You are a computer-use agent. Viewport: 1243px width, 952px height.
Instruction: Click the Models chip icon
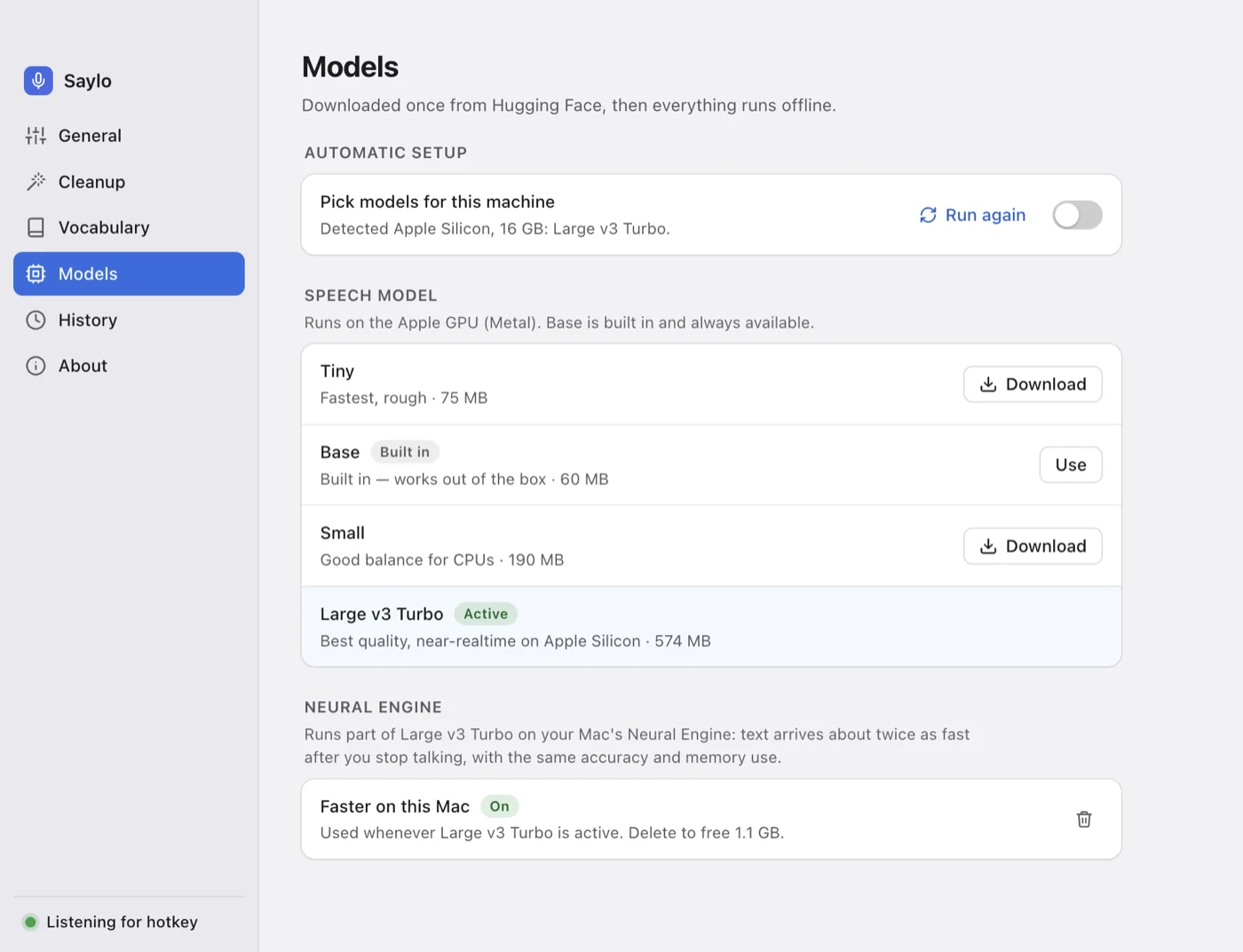(x=36, y=274)
